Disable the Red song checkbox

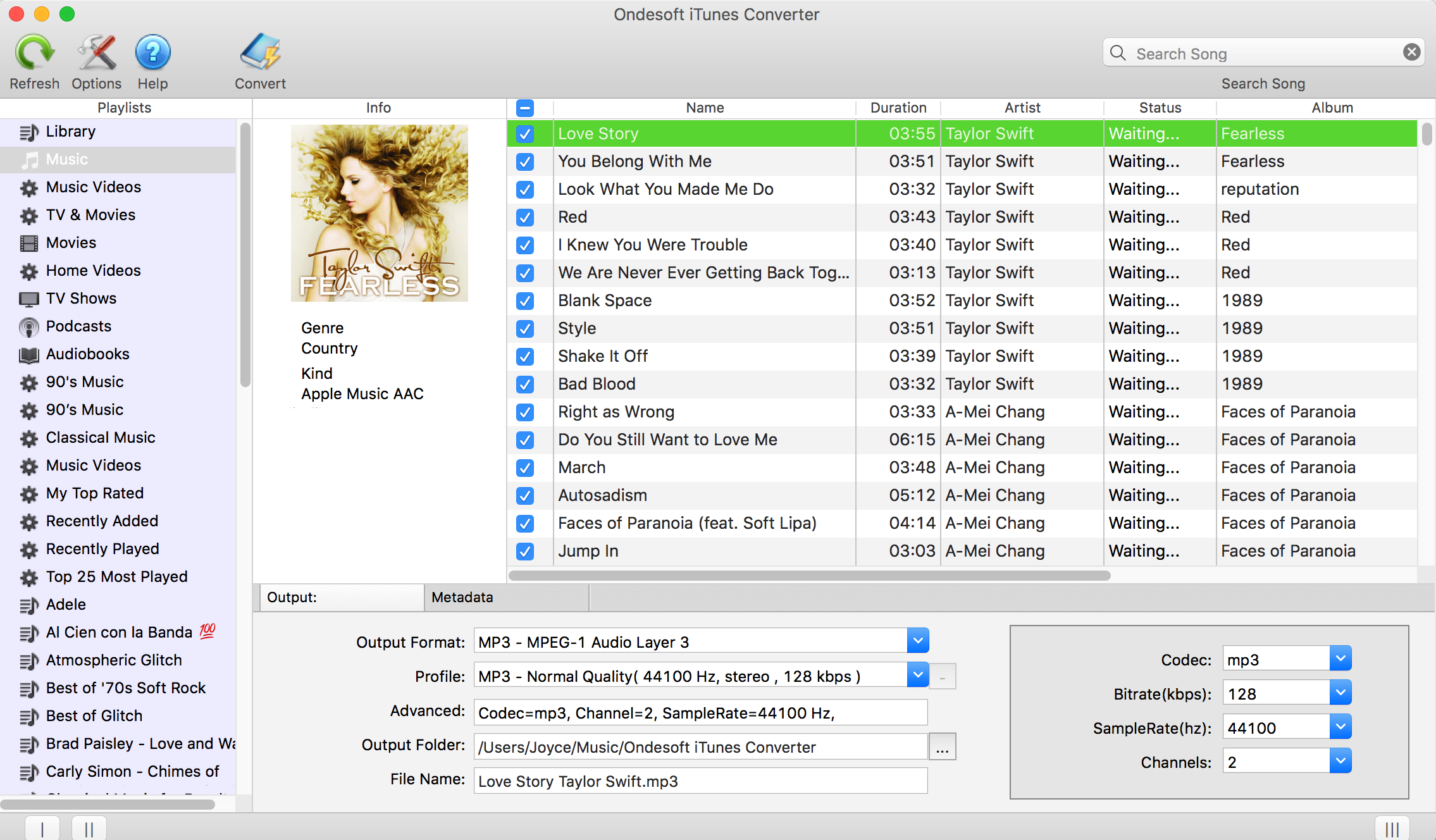coord(525,216)
